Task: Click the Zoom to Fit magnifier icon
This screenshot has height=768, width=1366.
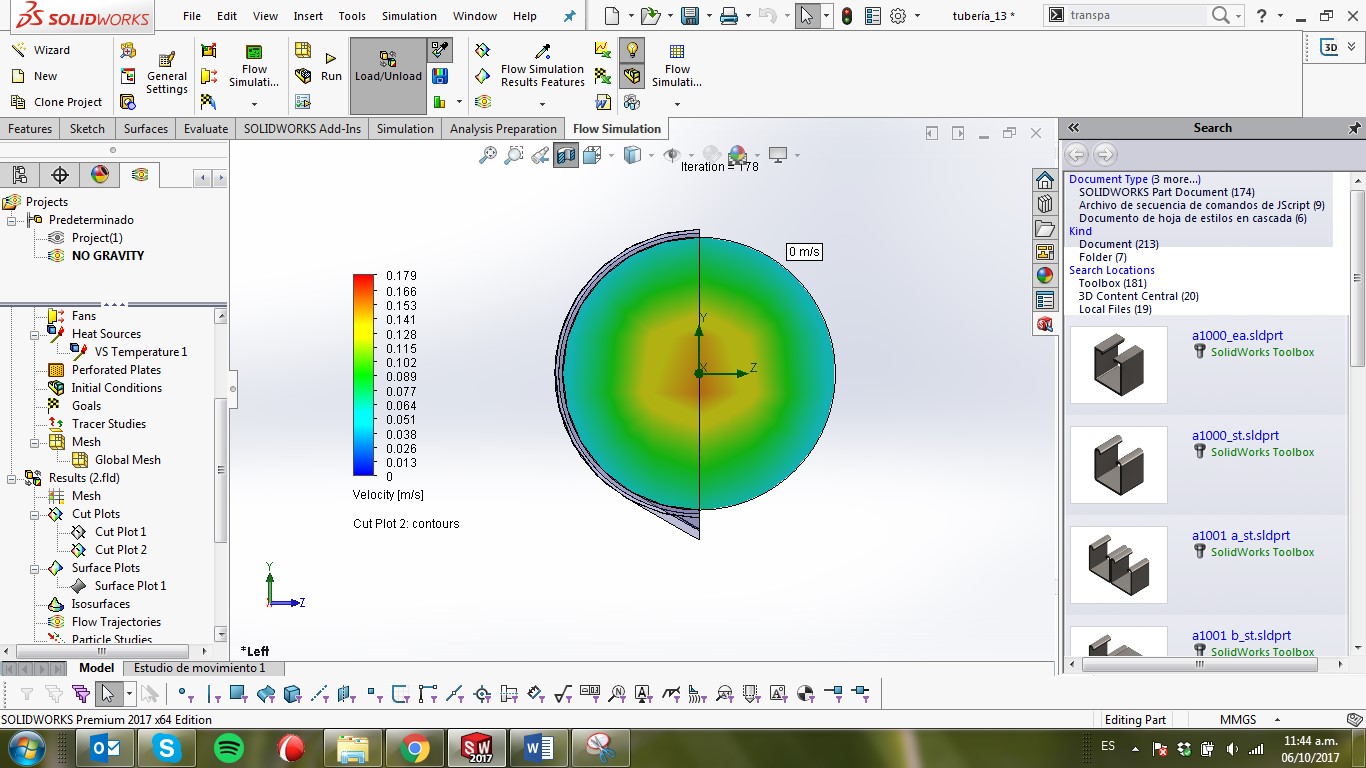Action: click(x=488, y=155)
